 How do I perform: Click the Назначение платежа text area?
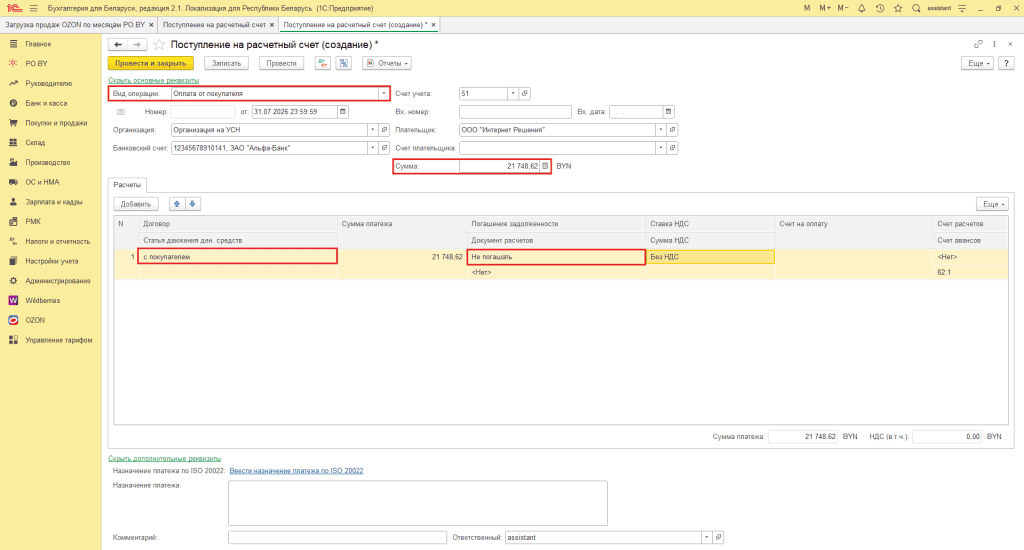tap(418, 503)
